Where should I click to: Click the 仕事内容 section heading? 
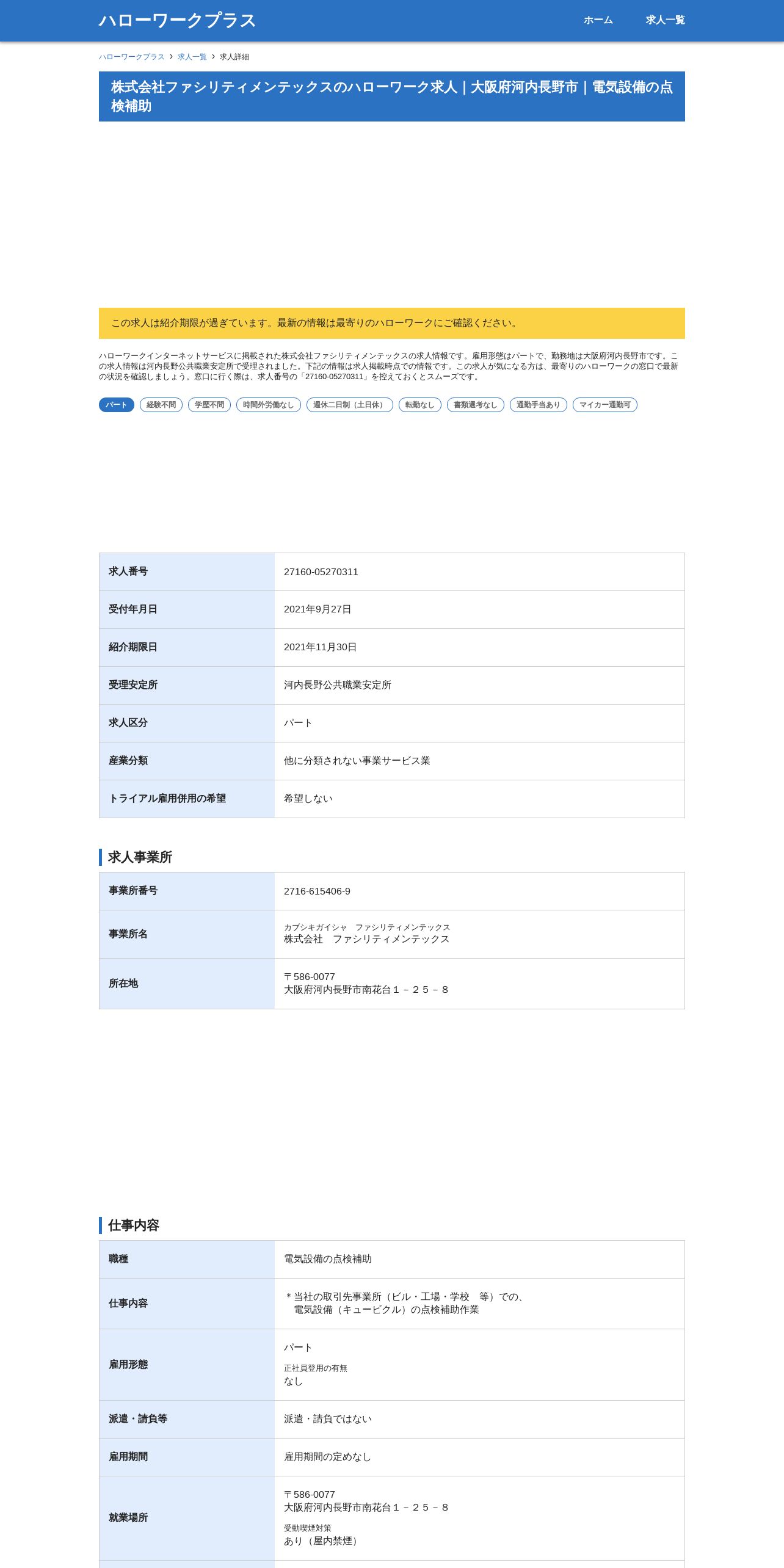[x=134, y=1225]
